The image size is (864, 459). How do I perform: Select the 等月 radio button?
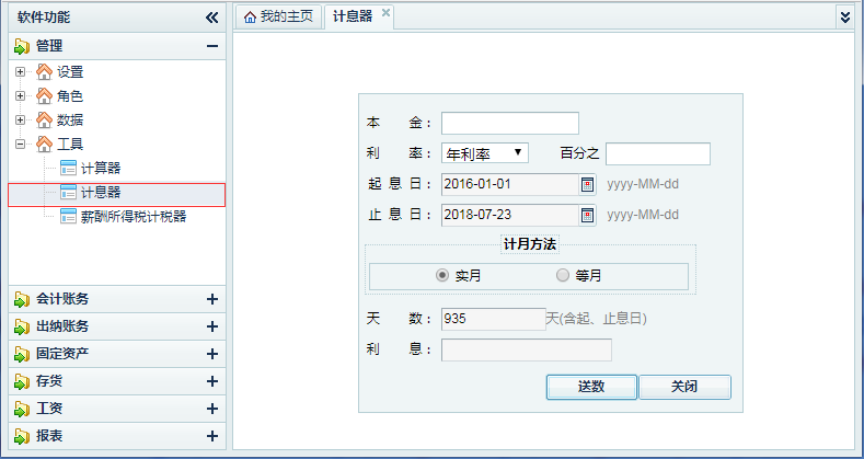pyautogui.click(x=562, y=276)
